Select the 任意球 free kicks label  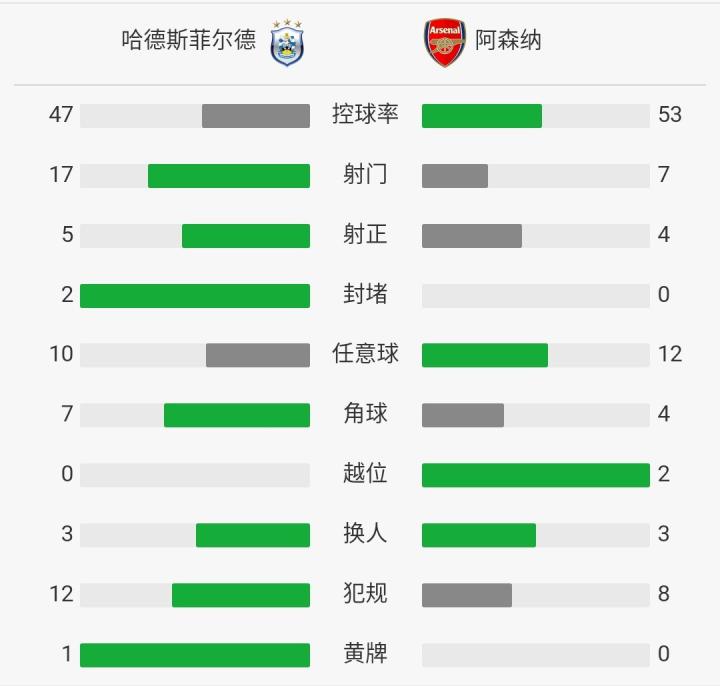365,354
